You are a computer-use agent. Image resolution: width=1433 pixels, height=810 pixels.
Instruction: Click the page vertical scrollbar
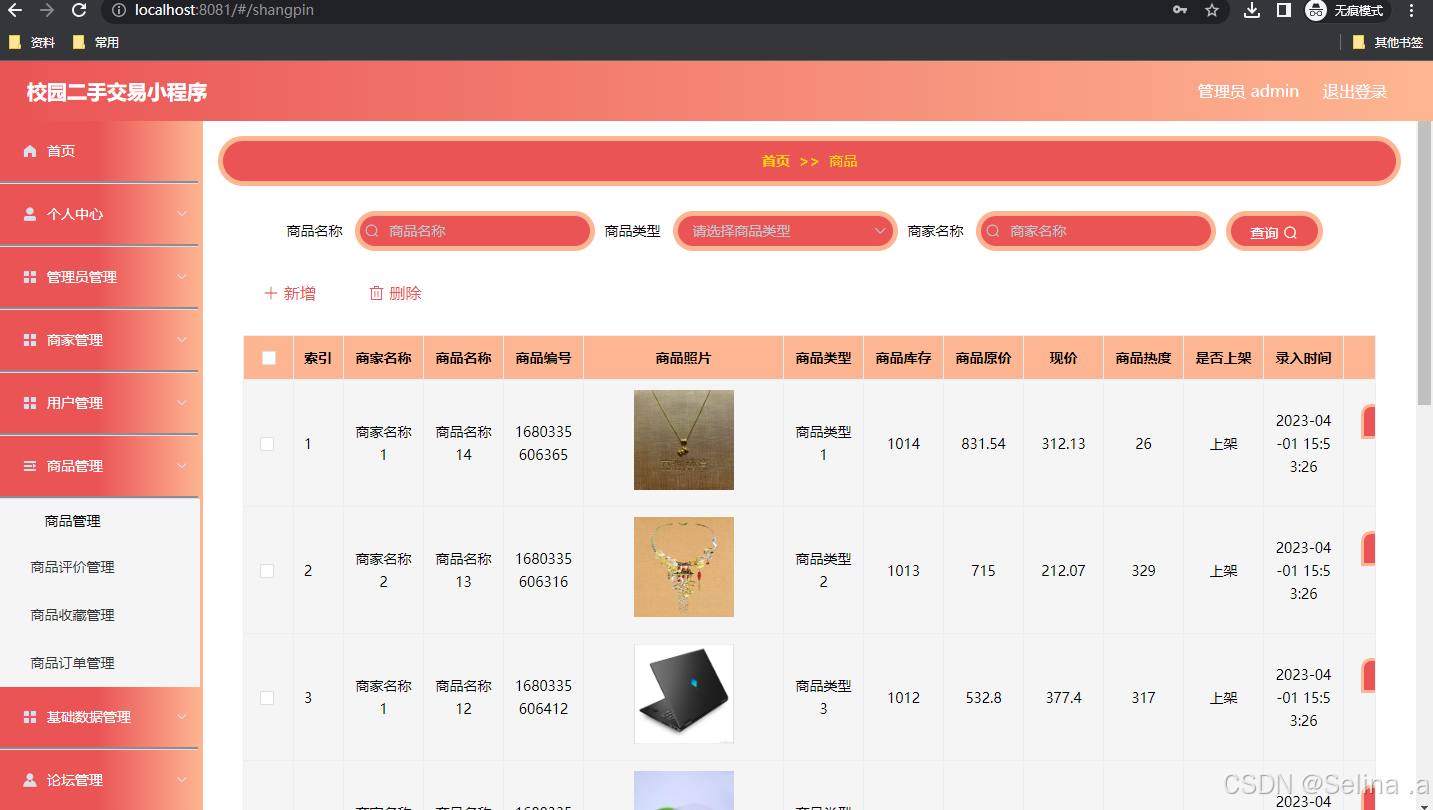tap(1425, 263)
